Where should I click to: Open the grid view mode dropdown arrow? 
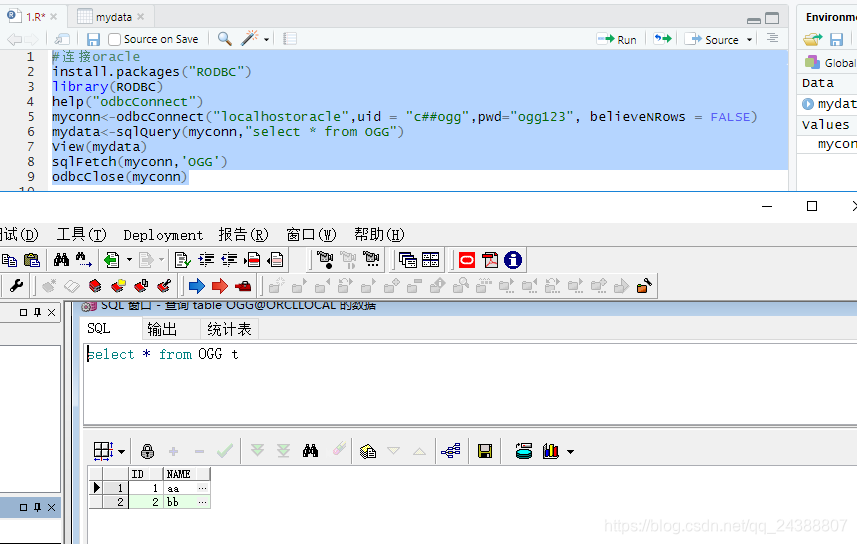(x=121, y=452)
